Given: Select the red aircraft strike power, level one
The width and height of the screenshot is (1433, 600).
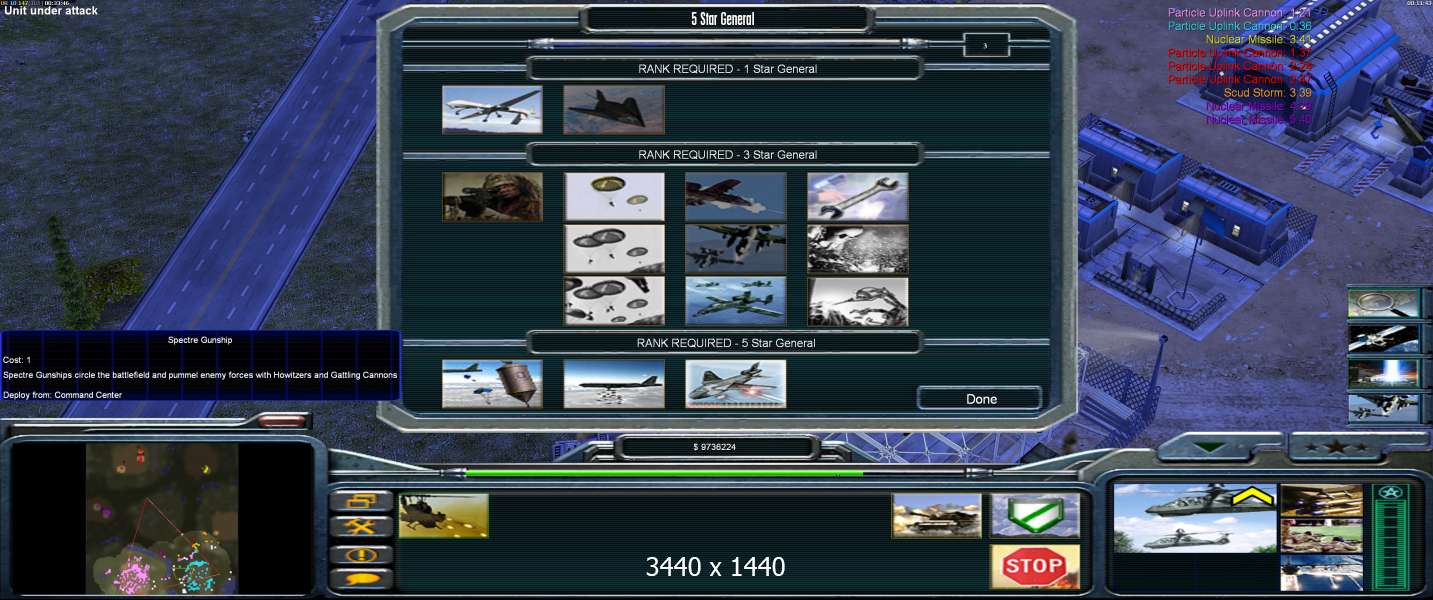Looking at the screenshot, I should (x=736, y=197).
